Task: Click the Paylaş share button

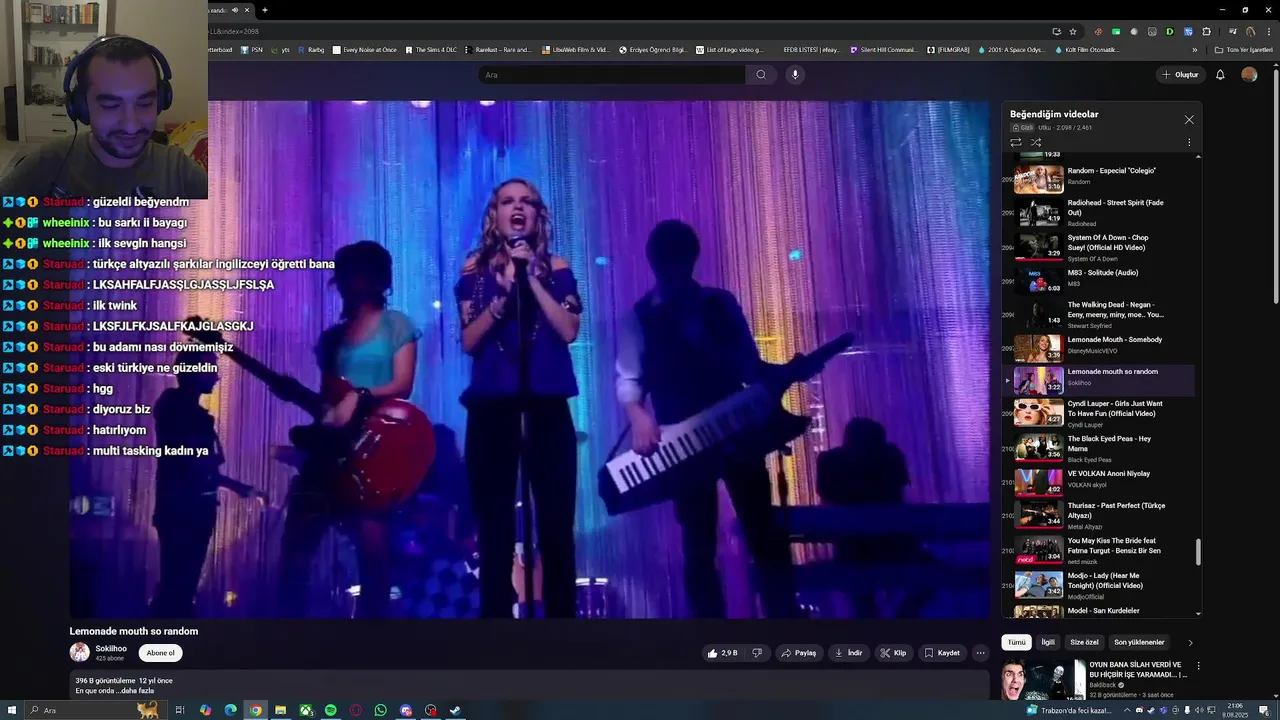Action: (x=798, y=653)
